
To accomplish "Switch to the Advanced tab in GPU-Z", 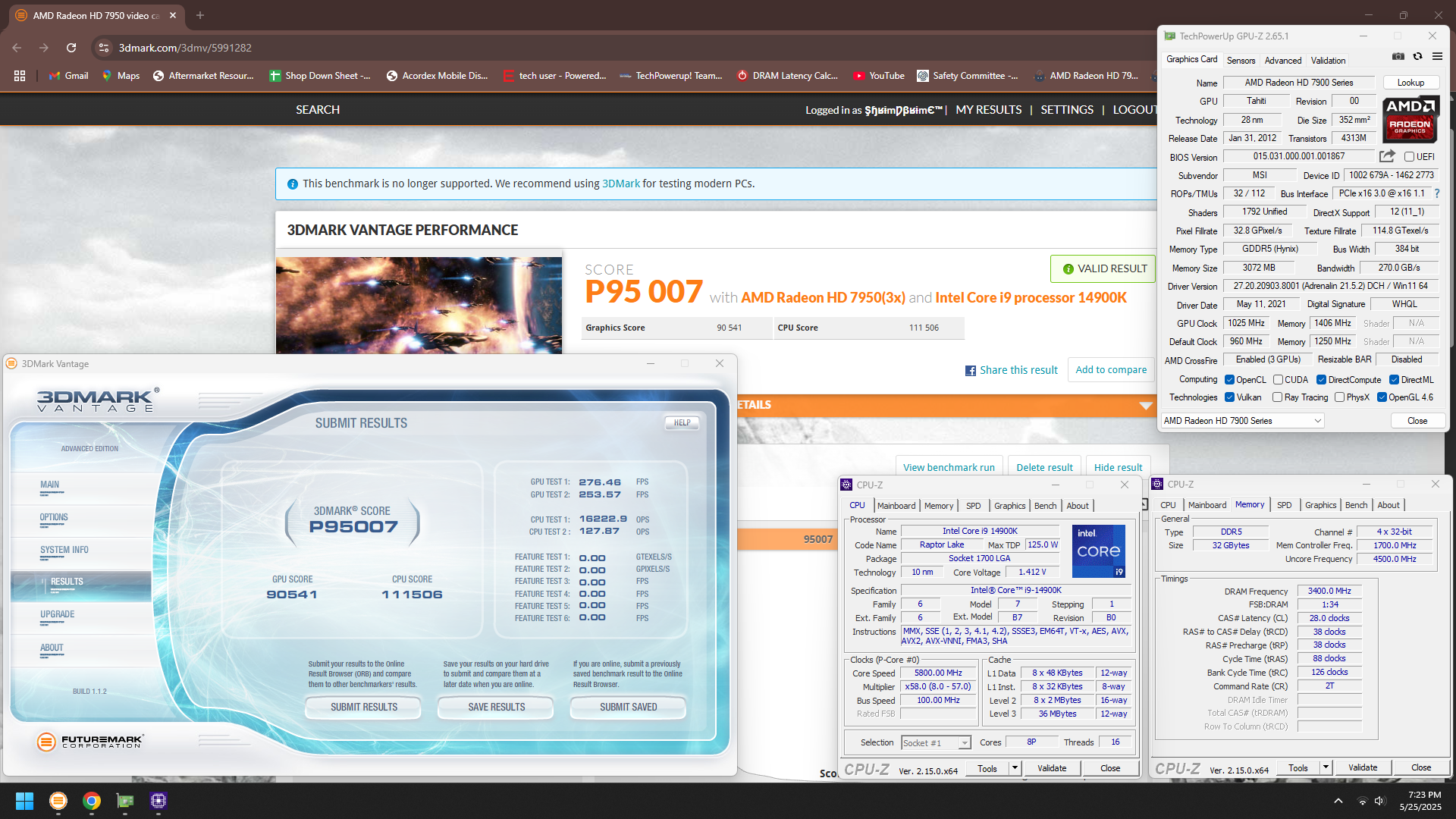I will 1283,61.
